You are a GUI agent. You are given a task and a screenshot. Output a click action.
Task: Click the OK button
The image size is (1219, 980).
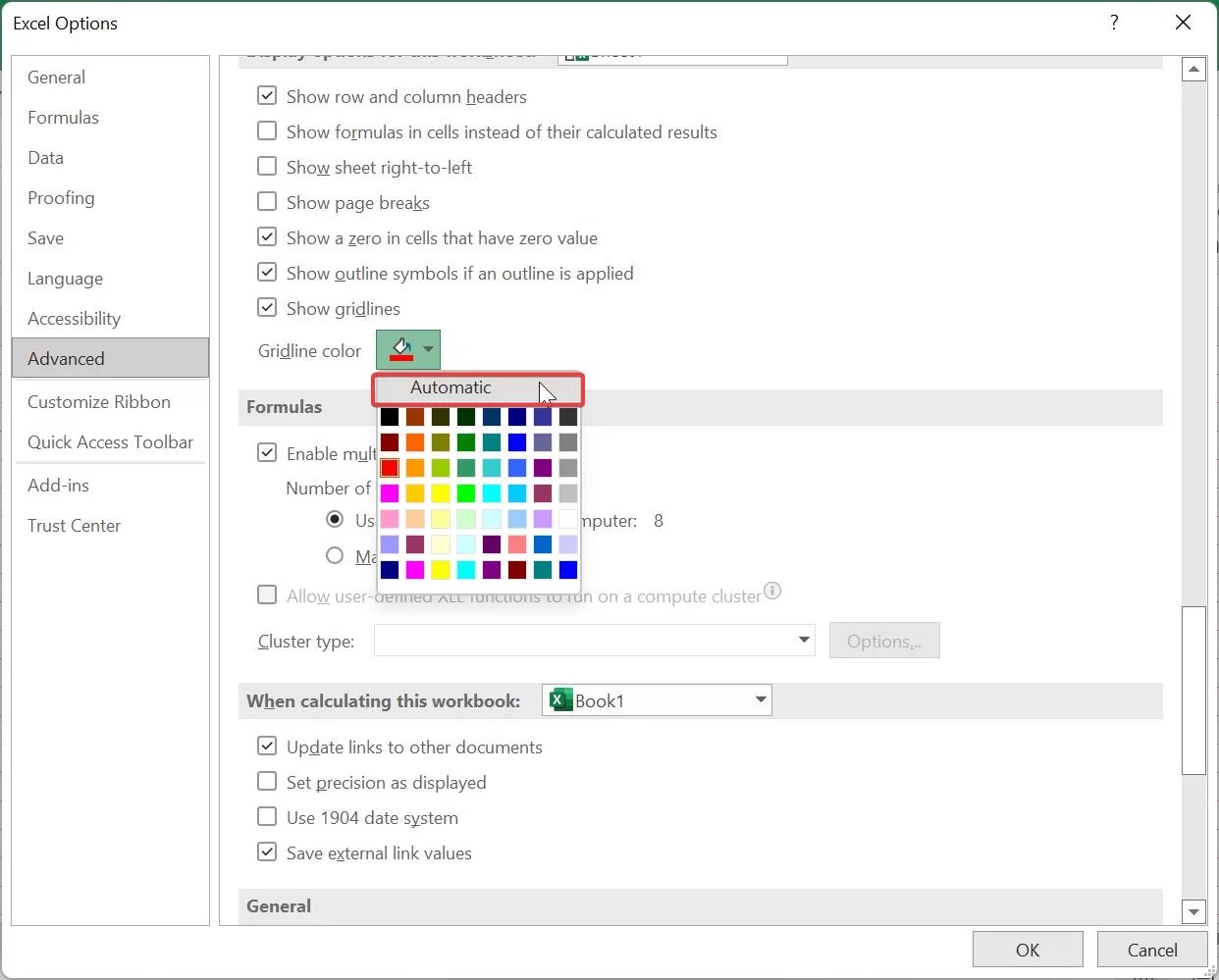tap(1027, 949)
